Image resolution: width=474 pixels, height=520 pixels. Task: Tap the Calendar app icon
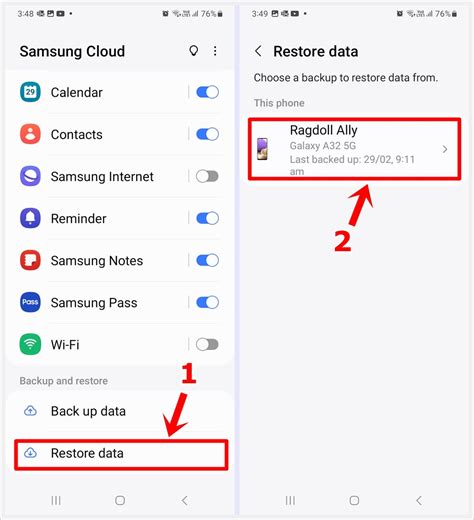(30, 92)
